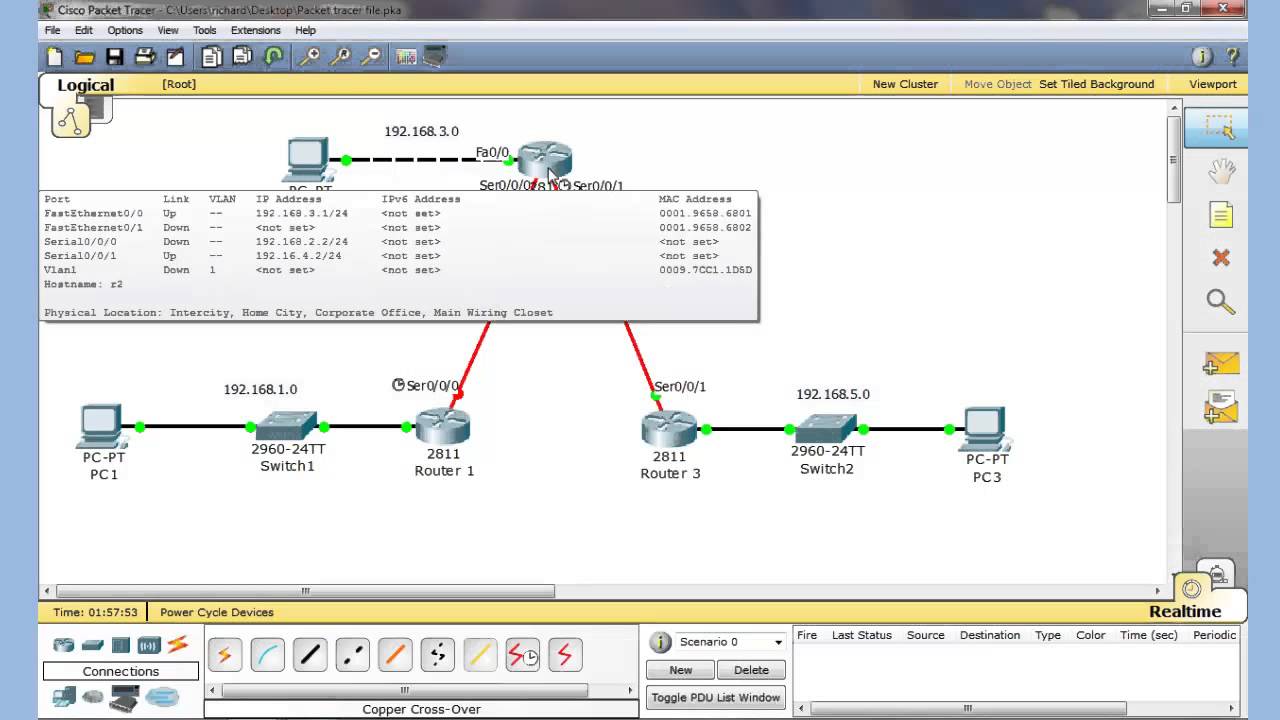Image resolution: width=1280 pixels, height=720 pixels.
Task: Click PC3 device in workspace
Action: click(985, 430)
